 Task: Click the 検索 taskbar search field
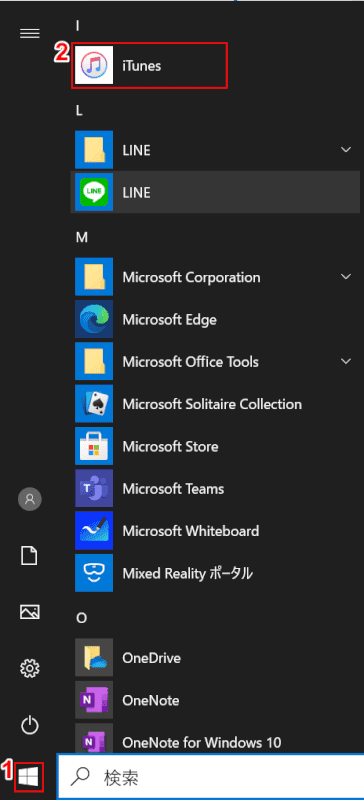[210, 778]
